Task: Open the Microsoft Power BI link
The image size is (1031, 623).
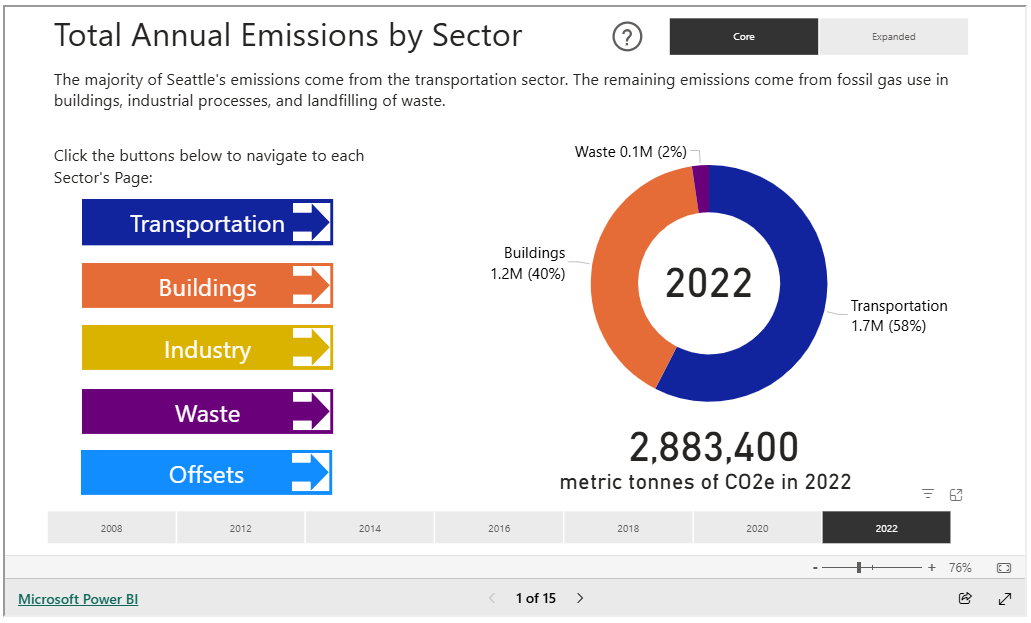Action: (x=78, y=599)
